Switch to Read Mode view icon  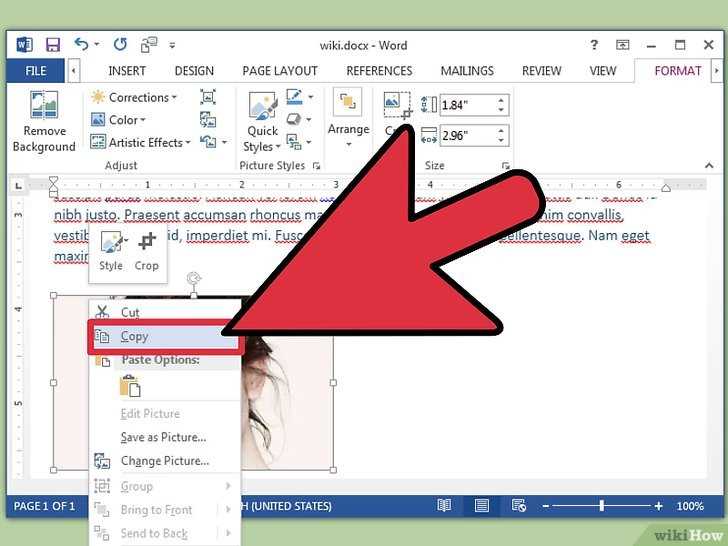(x=444, y=505)
